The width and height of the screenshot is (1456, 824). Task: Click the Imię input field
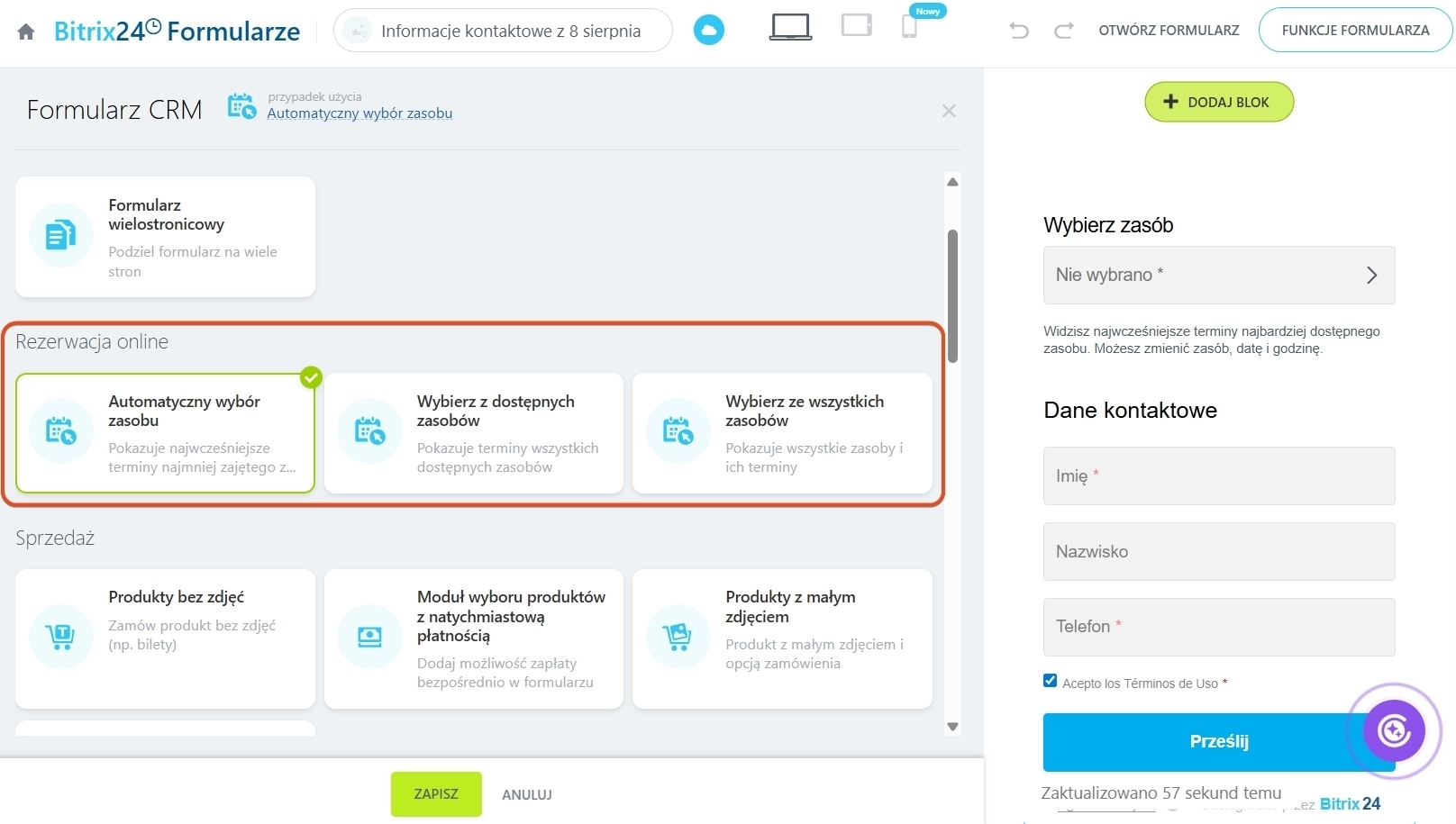(x=1219, y=475)
